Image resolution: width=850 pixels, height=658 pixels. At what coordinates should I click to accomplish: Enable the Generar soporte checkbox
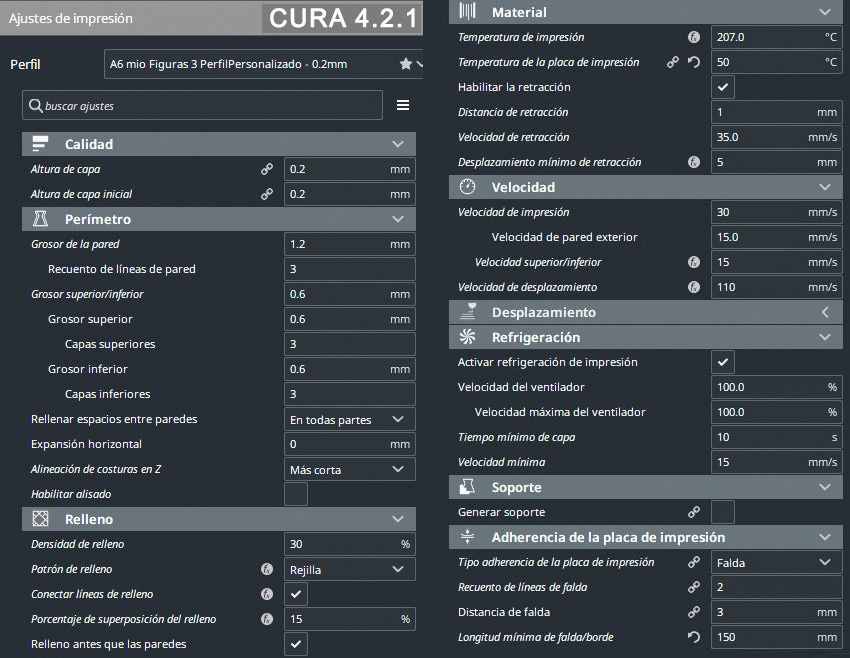click(x=723, y=512)
